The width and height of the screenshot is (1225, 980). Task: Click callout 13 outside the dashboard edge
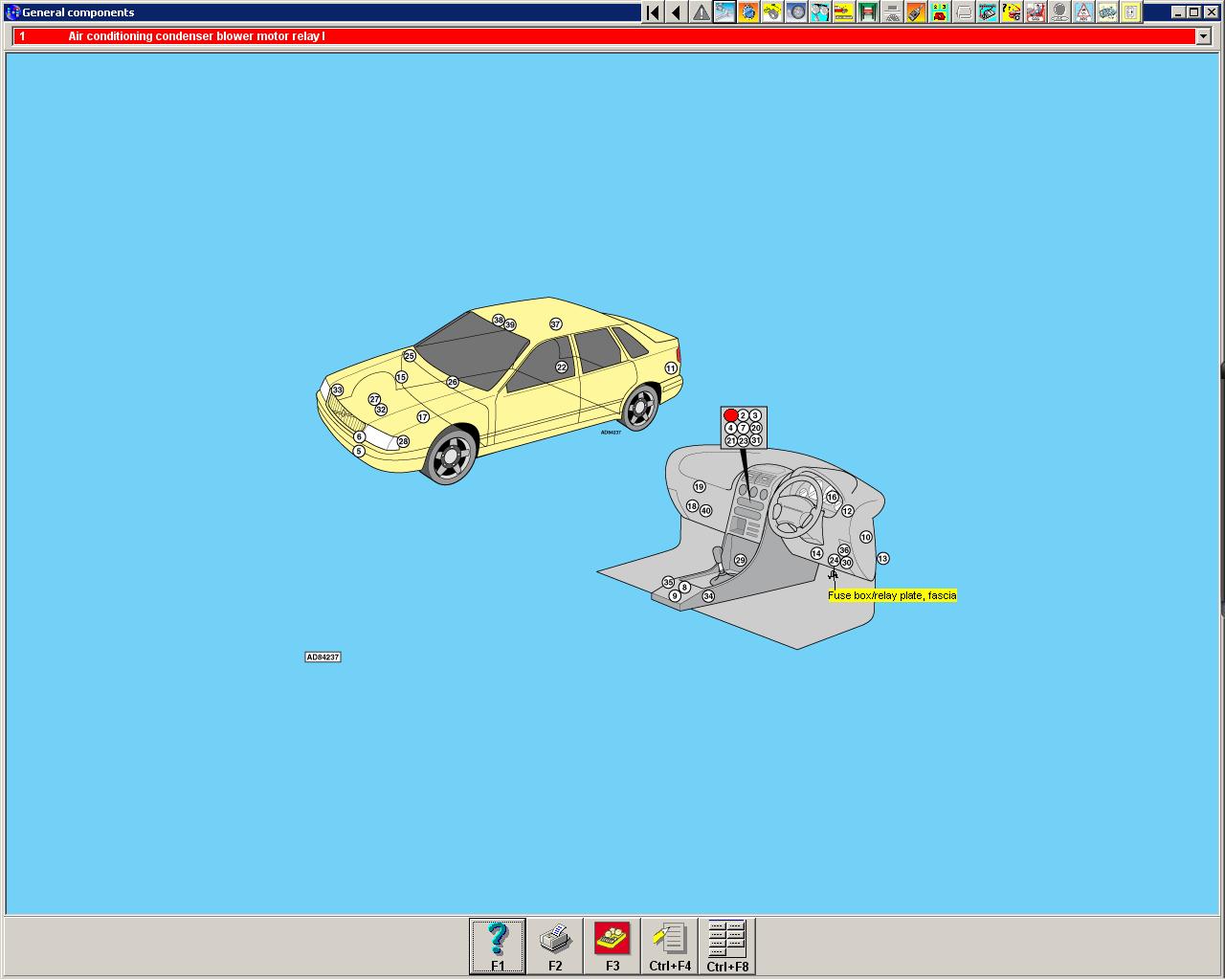882,558
